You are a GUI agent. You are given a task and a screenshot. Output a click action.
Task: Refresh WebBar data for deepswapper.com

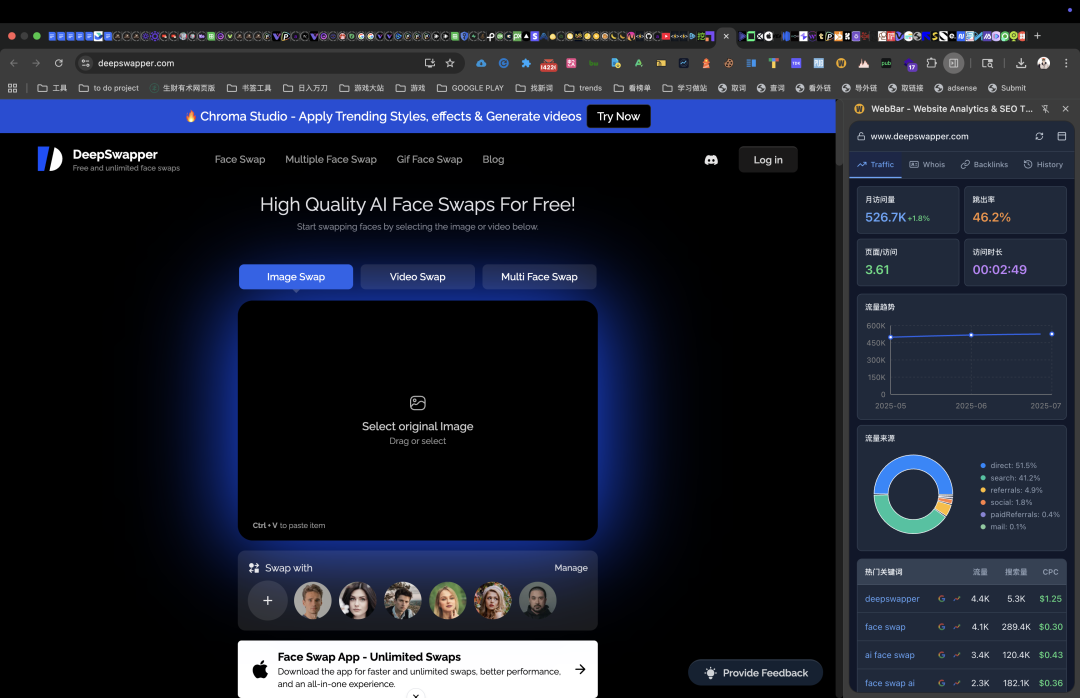[x=1039, y=136]
